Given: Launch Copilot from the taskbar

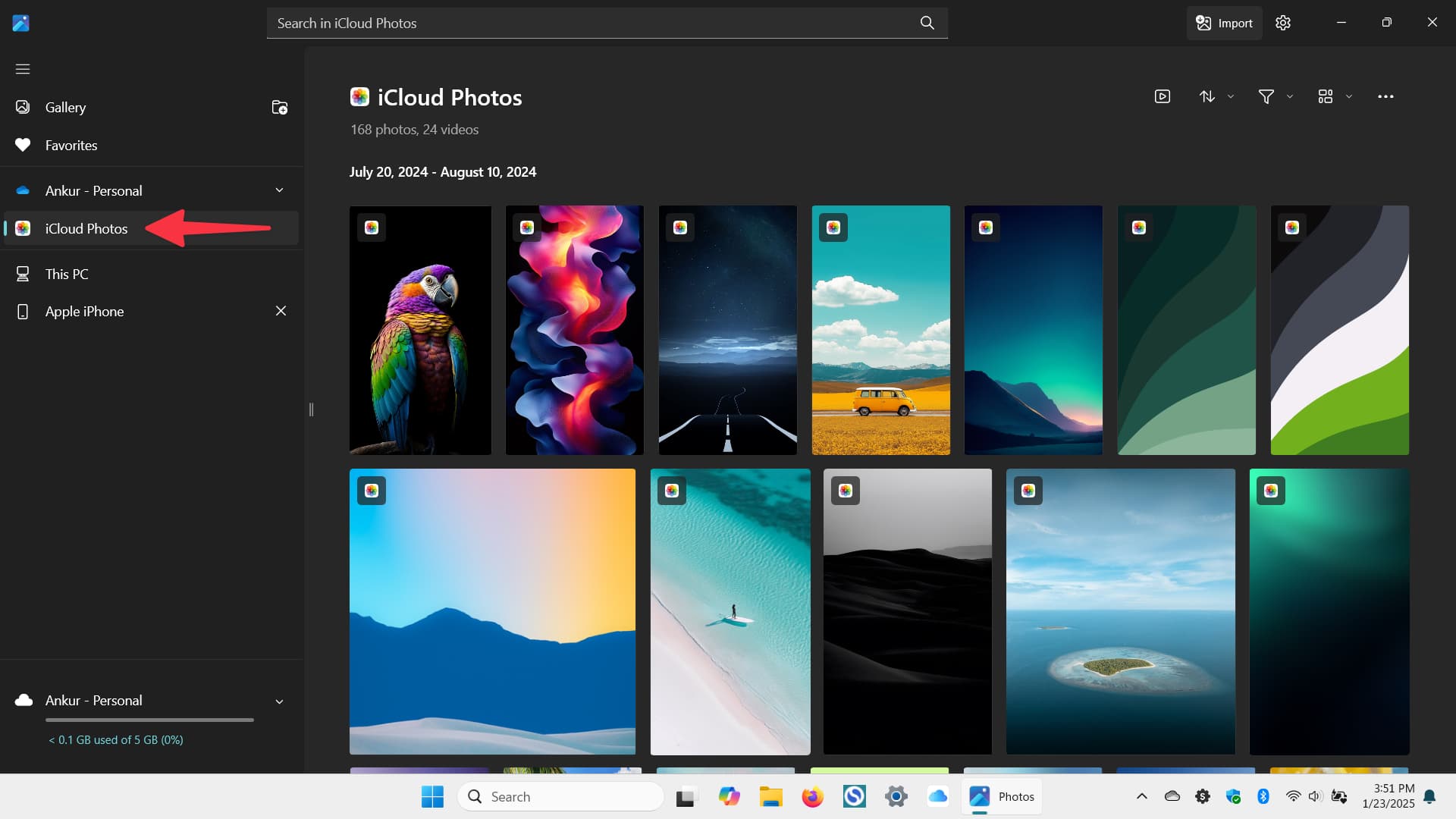Looking at the screenshot, I should click(729, 796).
